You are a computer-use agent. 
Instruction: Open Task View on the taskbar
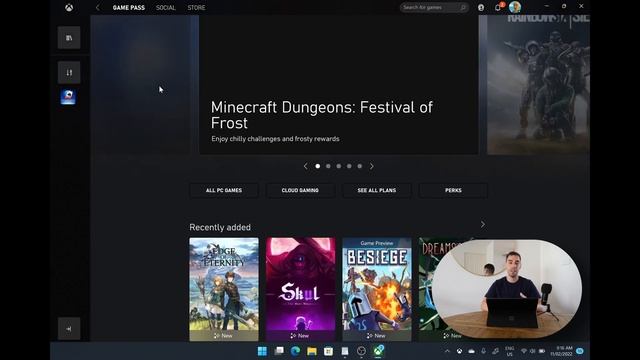pos(279,351)
